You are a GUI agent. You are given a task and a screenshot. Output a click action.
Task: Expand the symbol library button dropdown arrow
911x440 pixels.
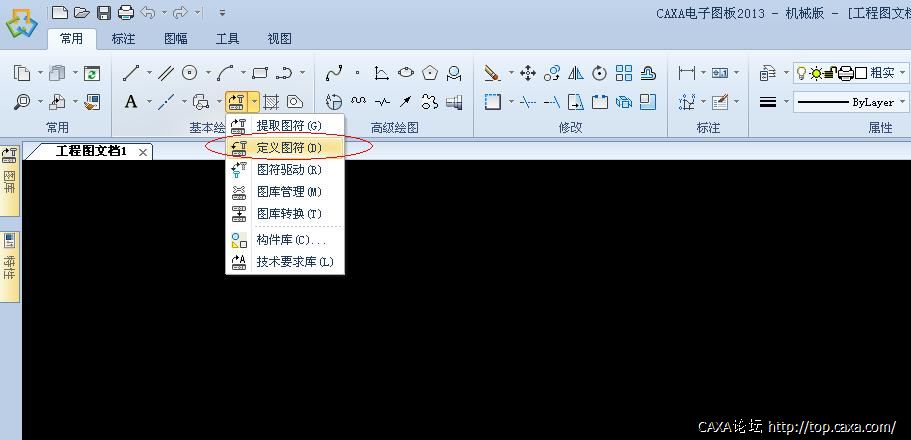(254, 102)
